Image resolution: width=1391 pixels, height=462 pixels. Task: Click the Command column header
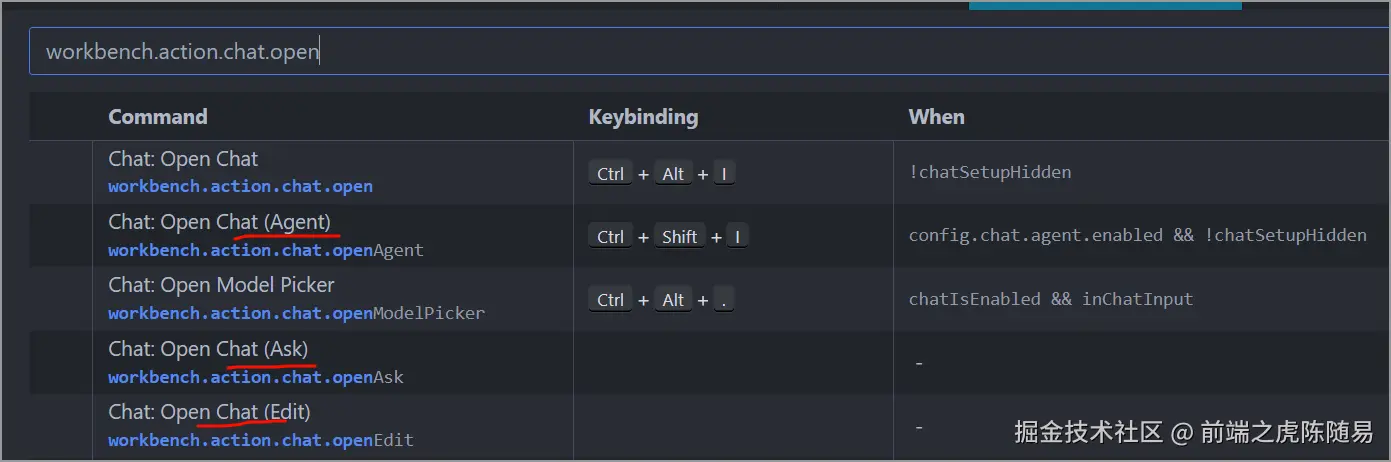click(x=158, y=117)
